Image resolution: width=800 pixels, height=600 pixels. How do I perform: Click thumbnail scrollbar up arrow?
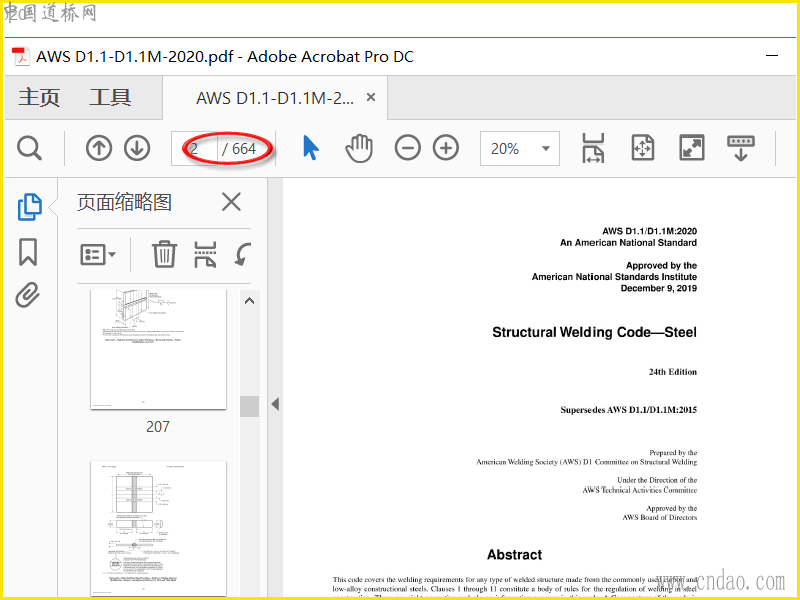pyautogui.click(x=249, y=301)
